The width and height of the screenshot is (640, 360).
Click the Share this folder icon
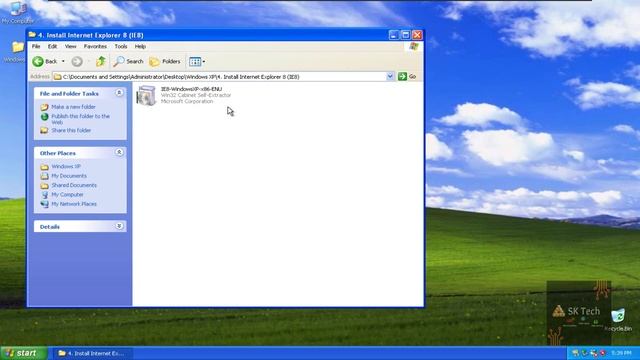[x=44, y=131]
